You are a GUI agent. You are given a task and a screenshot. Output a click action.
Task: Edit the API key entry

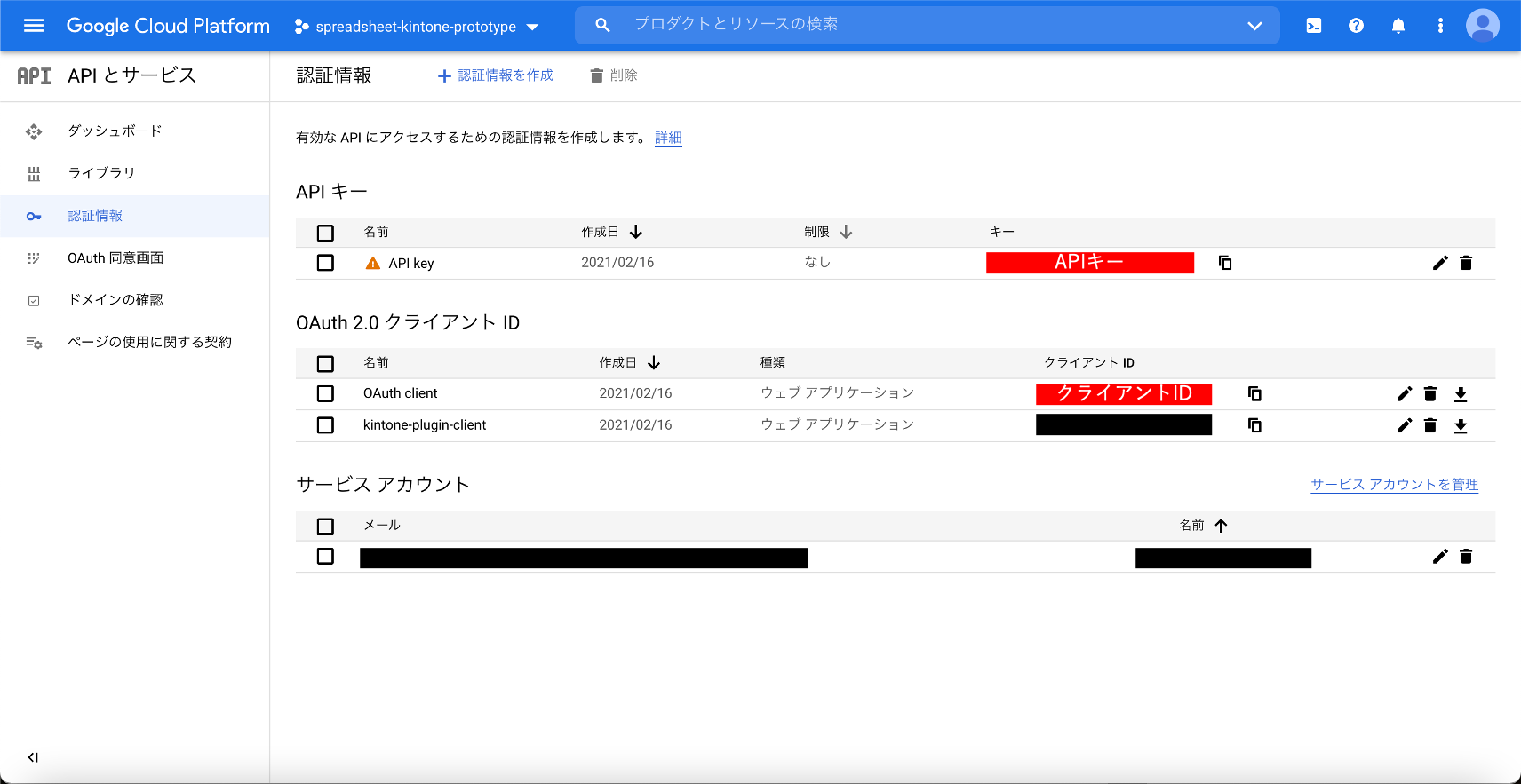(1439, 263)
